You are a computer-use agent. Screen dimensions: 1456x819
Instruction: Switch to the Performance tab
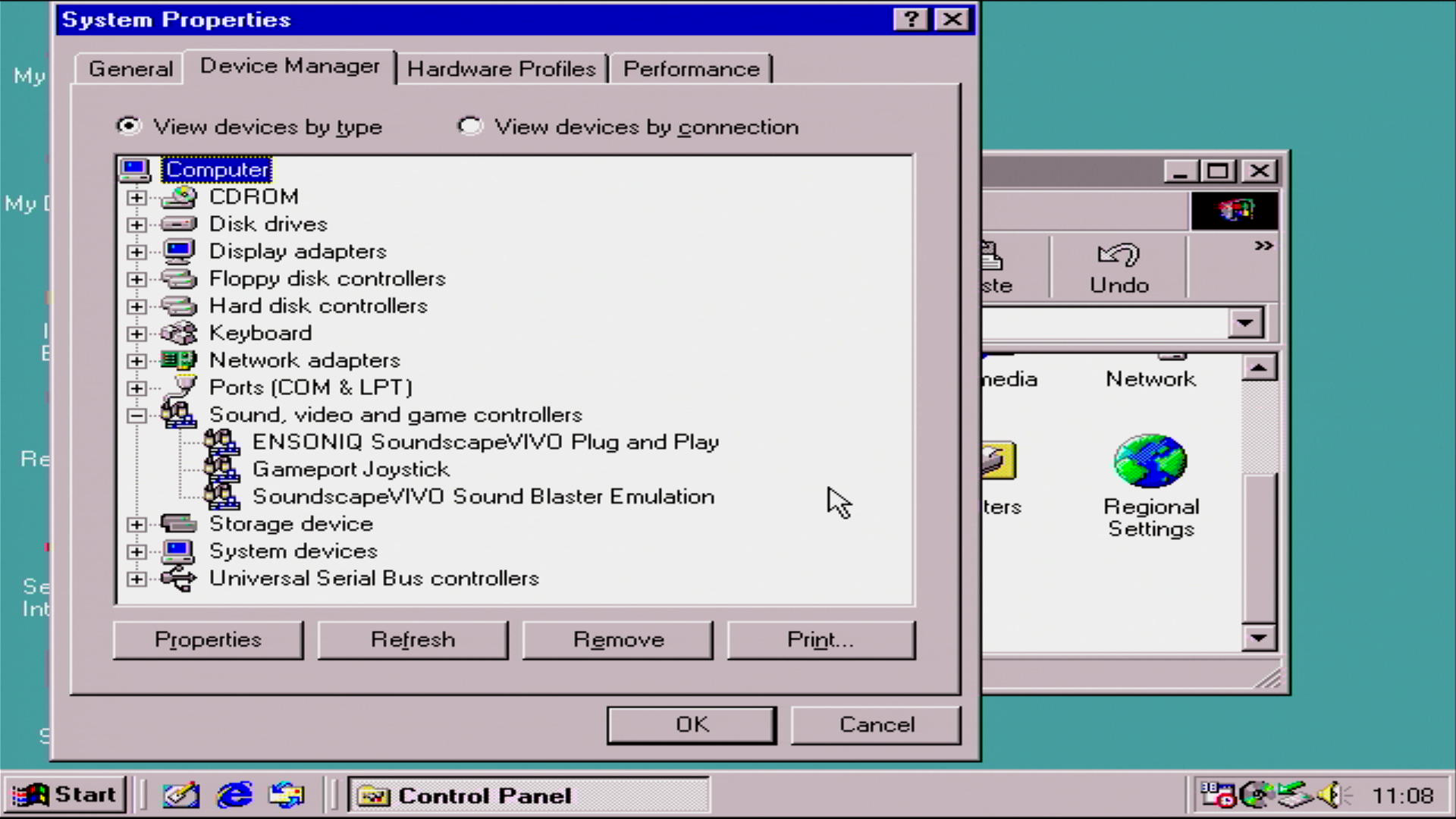tap(691, 69)
